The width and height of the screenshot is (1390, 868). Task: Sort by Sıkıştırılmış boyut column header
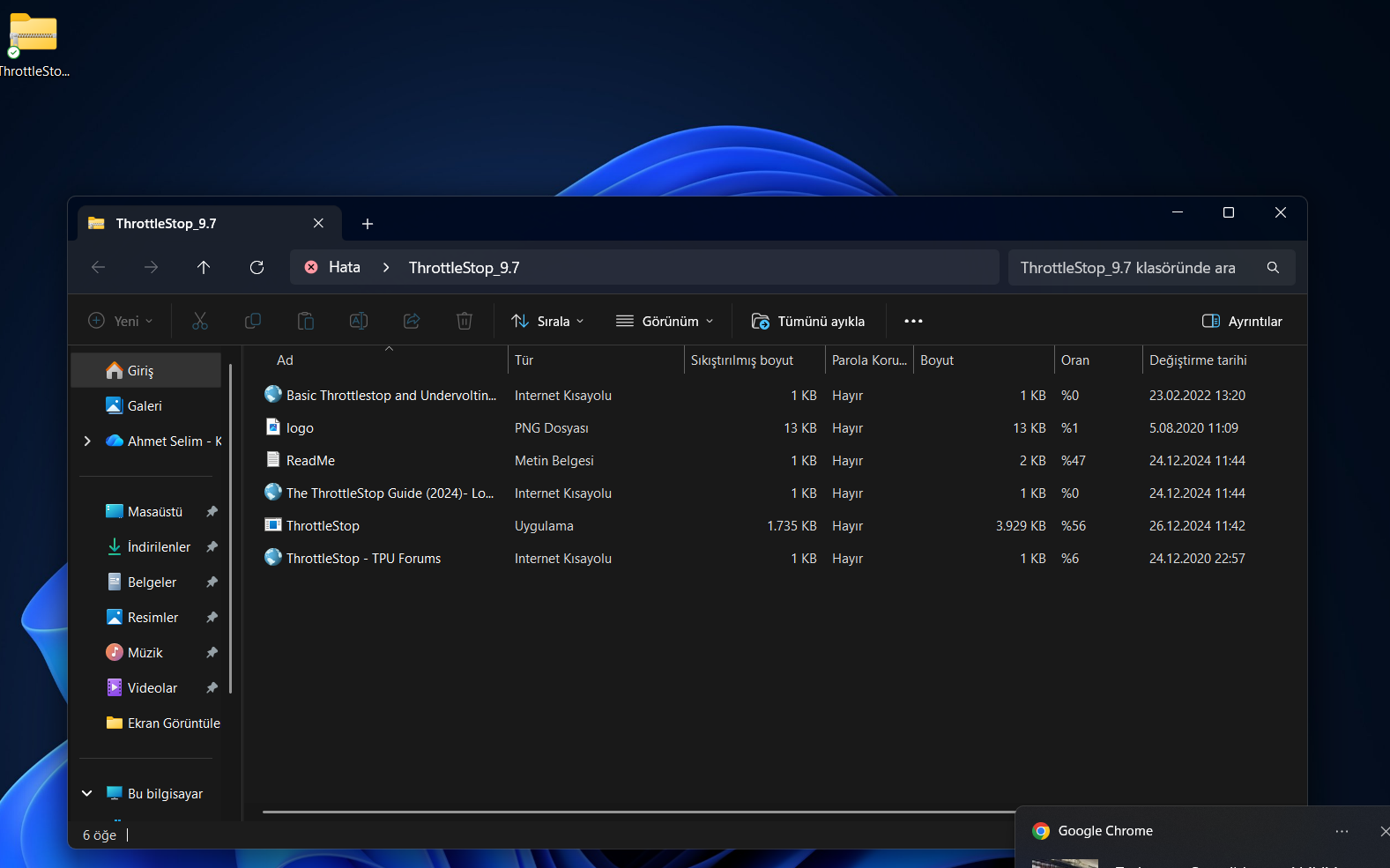754,360
